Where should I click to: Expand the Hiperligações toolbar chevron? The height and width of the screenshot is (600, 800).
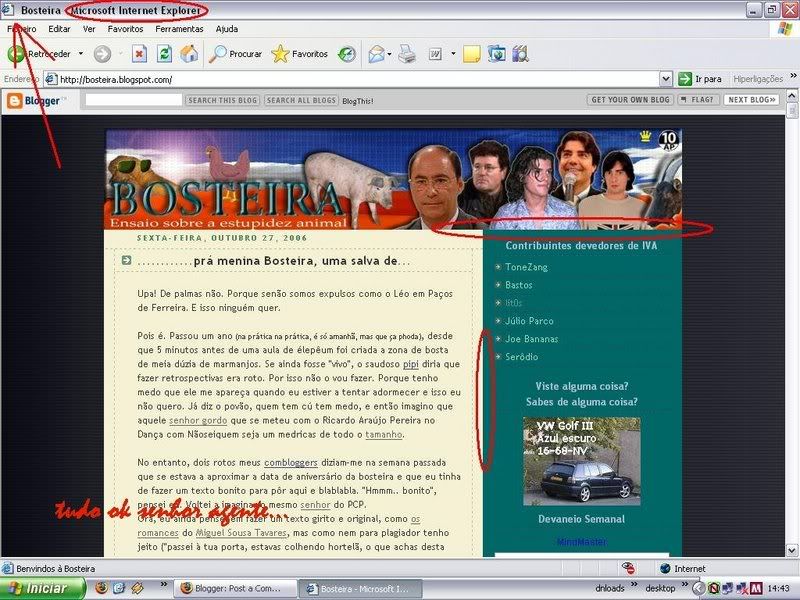(793, 77)
